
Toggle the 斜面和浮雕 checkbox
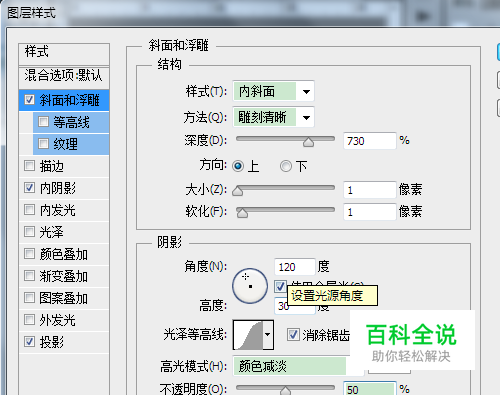[29, 99]
